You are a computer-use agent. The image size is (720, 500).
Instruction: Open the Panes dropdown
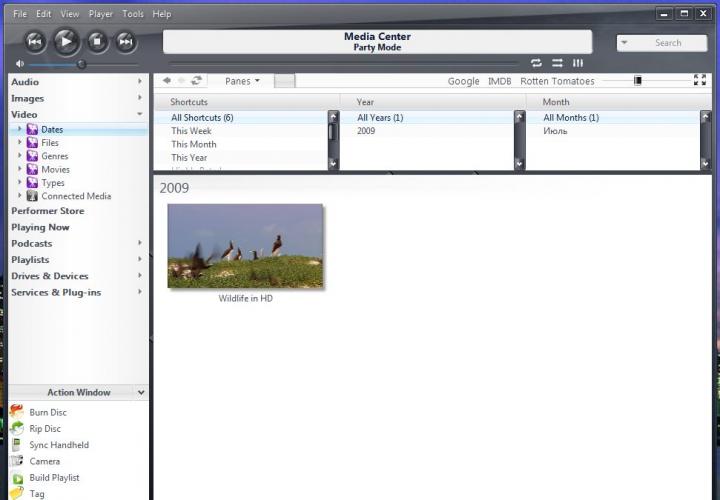(242, 81)
